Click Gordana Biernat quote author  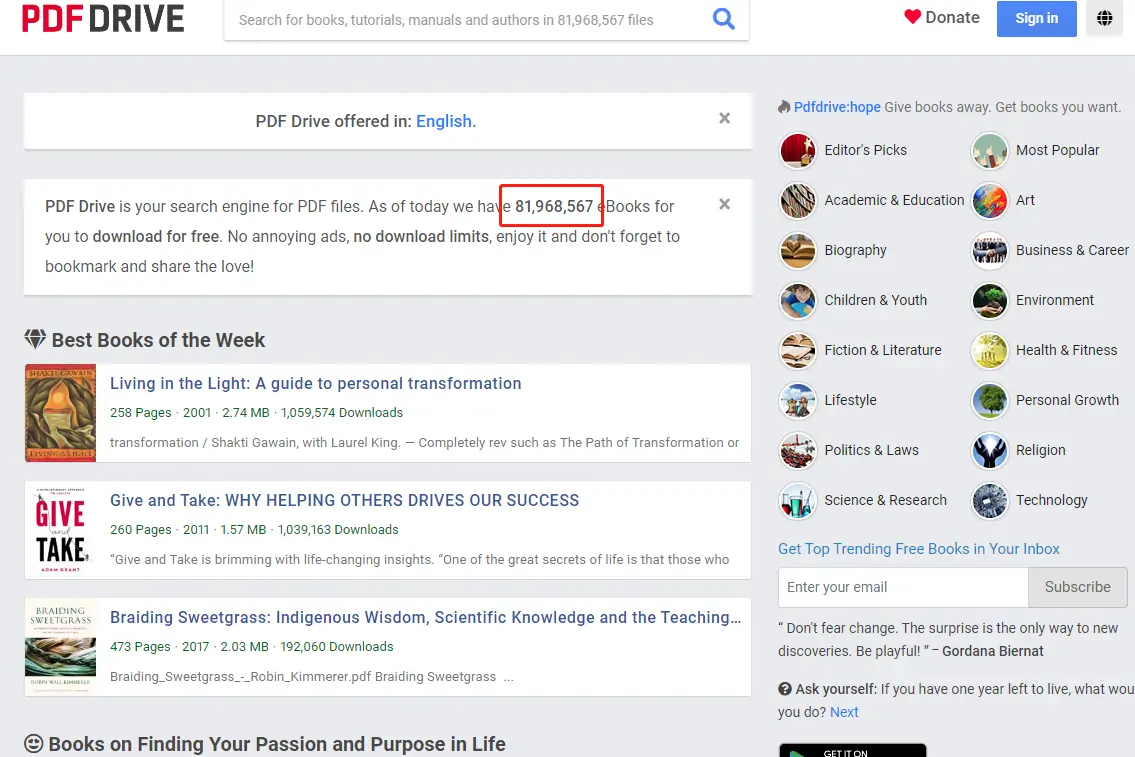(992, 651)
